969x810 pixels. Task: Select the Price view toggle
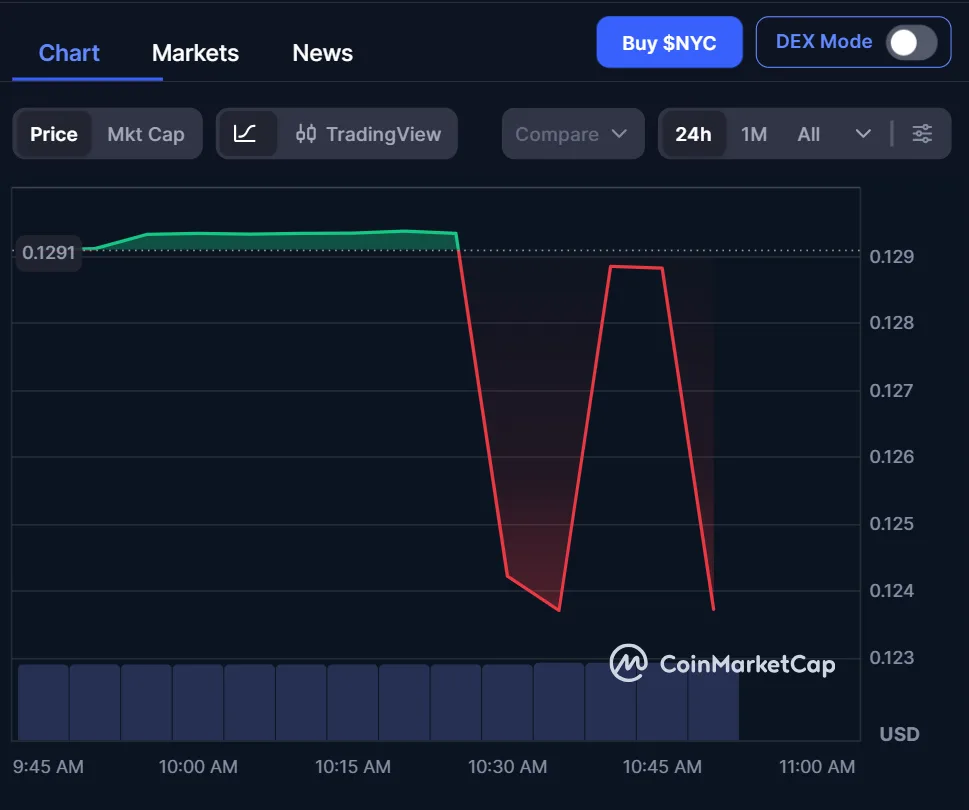coord(54,132)
